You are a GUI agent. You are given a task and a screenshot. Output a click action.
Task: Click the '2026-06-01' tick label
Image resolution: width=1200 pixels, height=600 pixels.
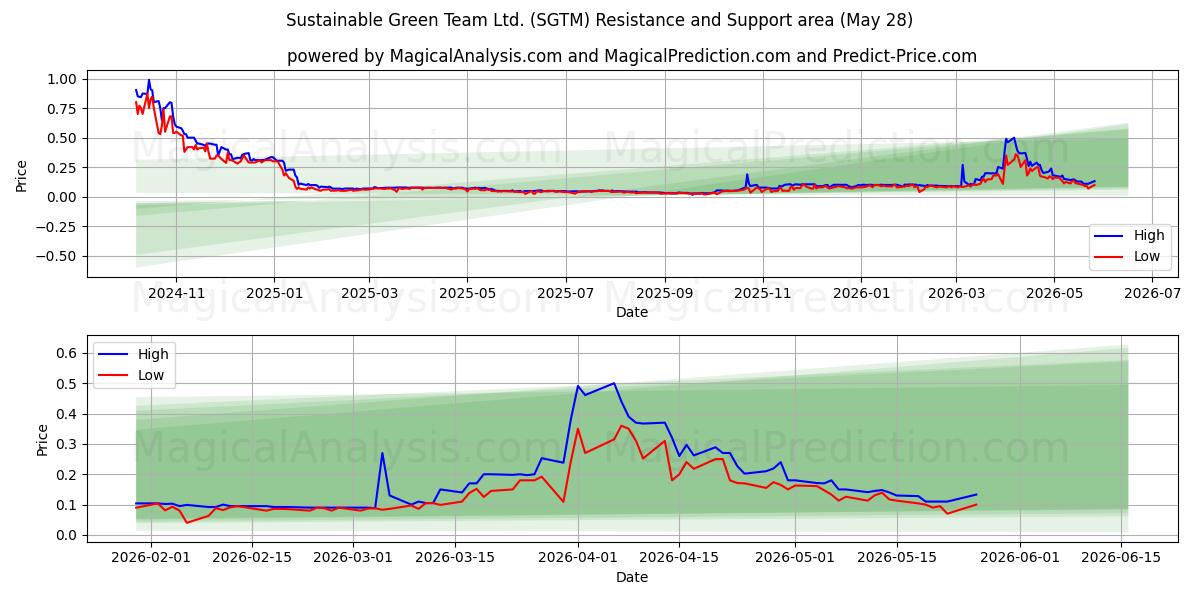[x=1020, y=558]
